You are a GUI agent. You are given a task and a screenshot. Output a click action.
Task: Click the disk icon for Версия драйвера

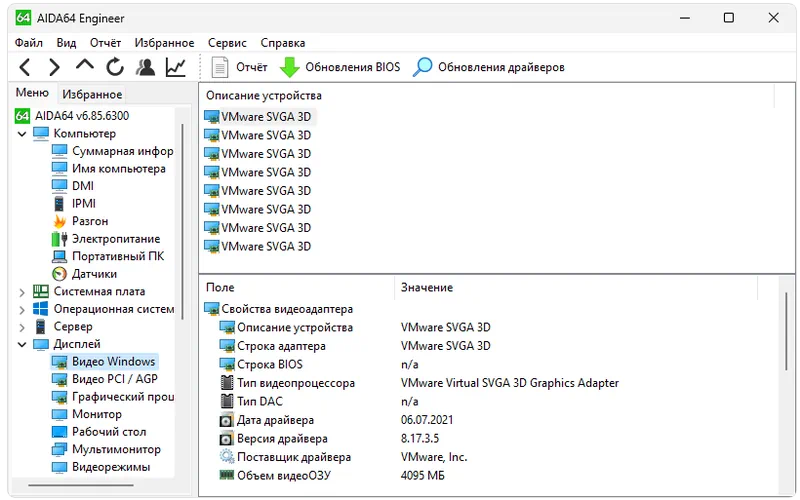[226, 439]
